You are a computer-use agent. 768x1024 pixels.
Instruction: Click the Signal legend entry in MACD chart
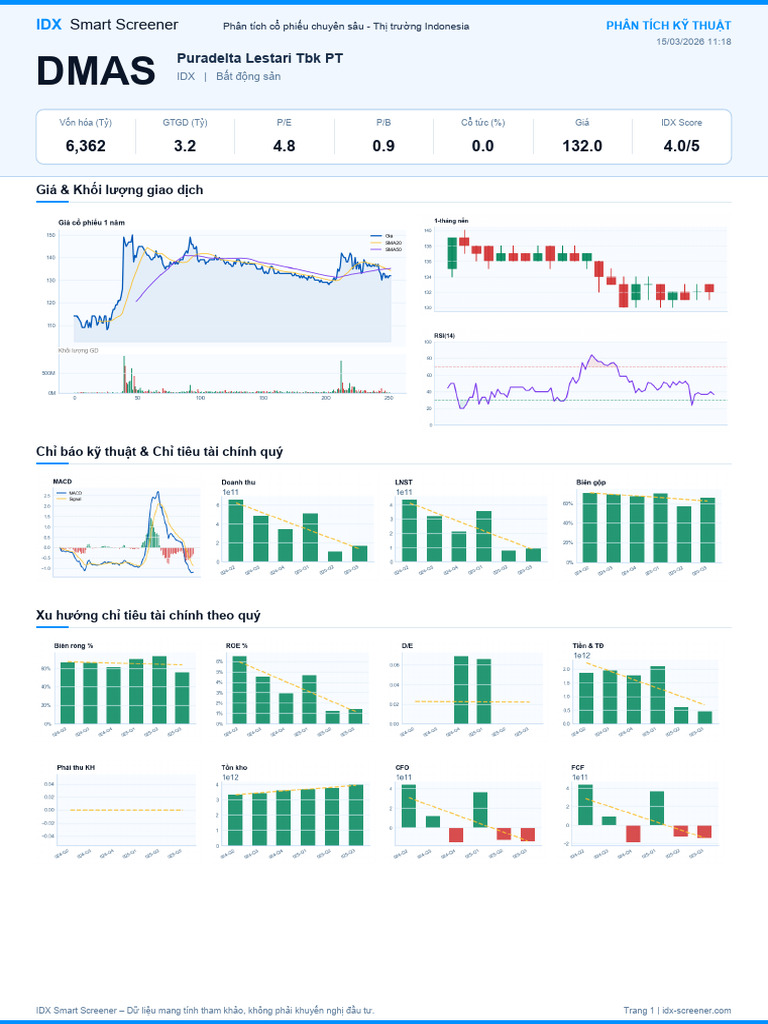click(x=68, y=499)
